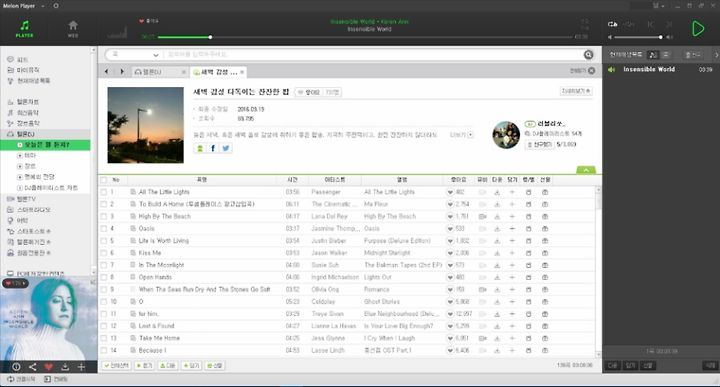Open the equalizer bars icon
Image resolution: width=720 pixels, height=387 pixels.
click(117, 33)
